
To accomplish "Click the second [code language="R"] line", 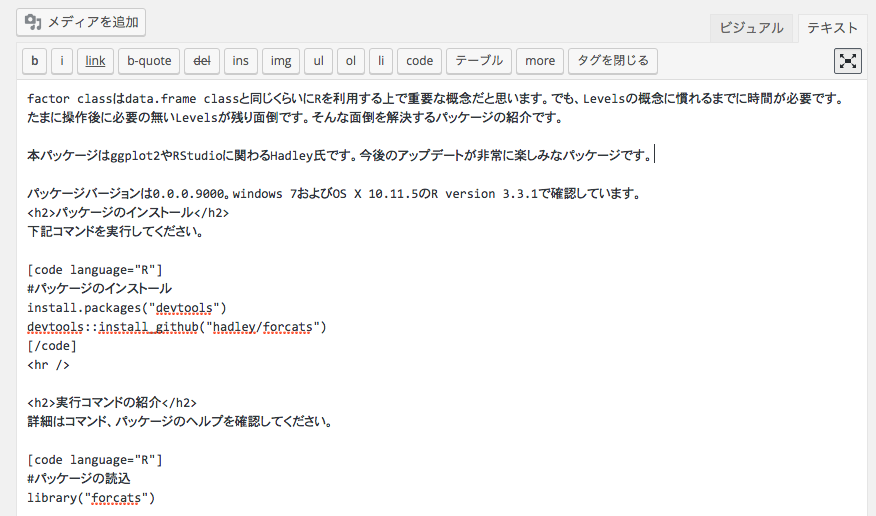I will [94, 460].
